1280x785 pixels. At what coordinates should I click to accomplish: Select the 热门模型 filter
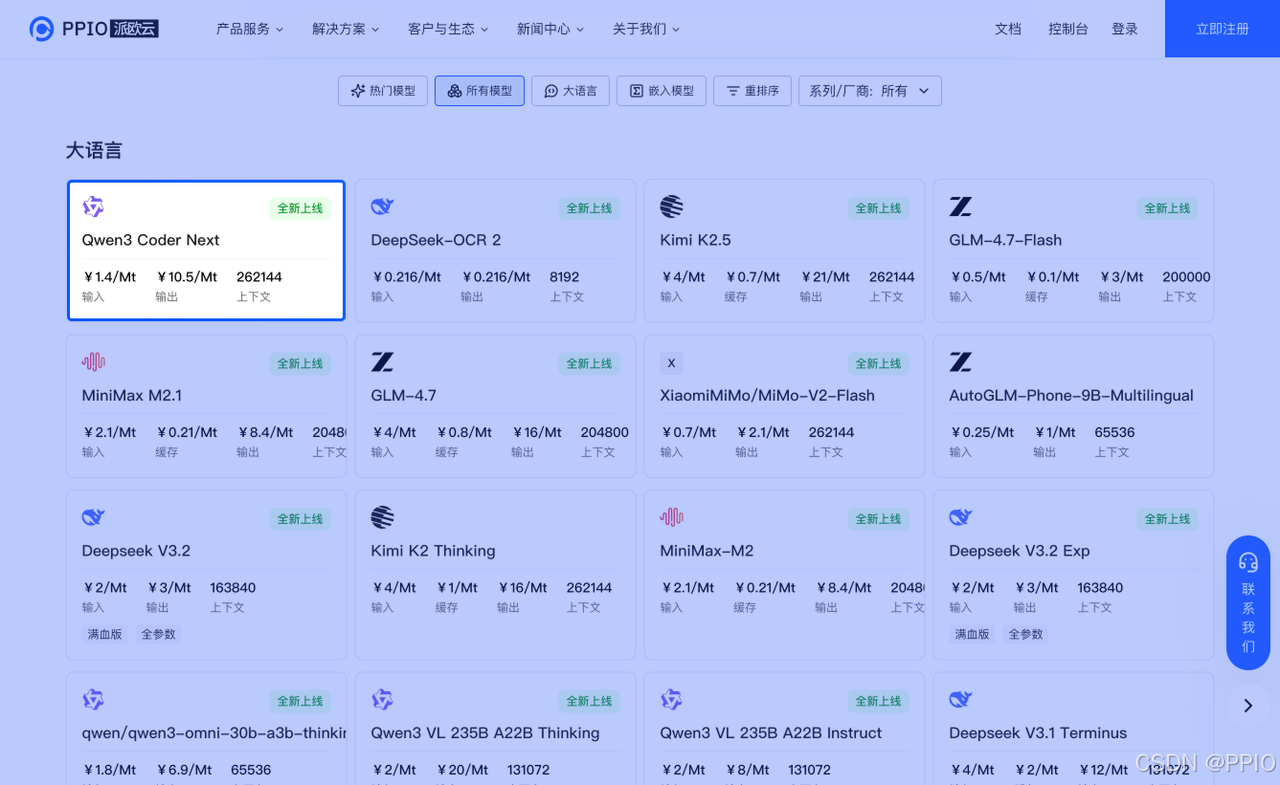point(383,91)
